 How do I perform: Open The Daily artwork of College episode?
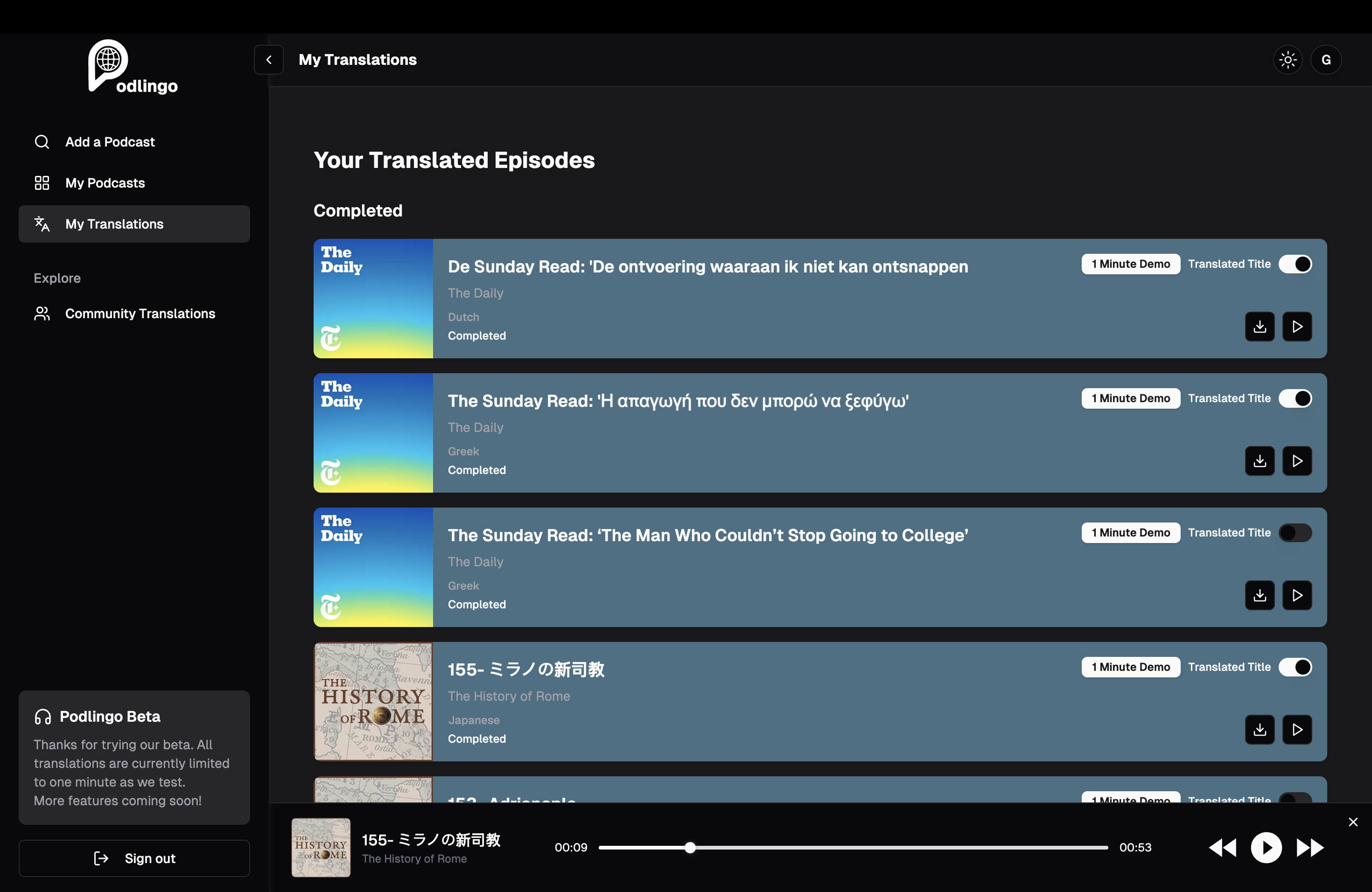click(x=373, y=567)
